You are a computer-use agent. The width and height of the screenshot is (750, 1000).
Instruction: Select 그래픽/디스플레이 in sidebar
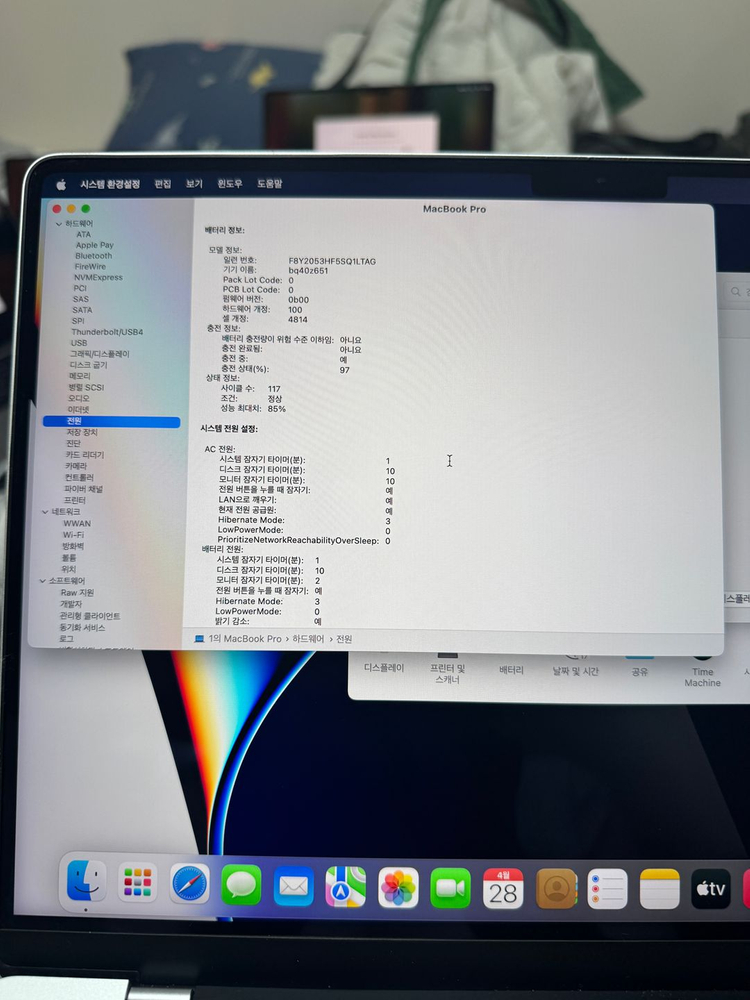click(99, 354)
